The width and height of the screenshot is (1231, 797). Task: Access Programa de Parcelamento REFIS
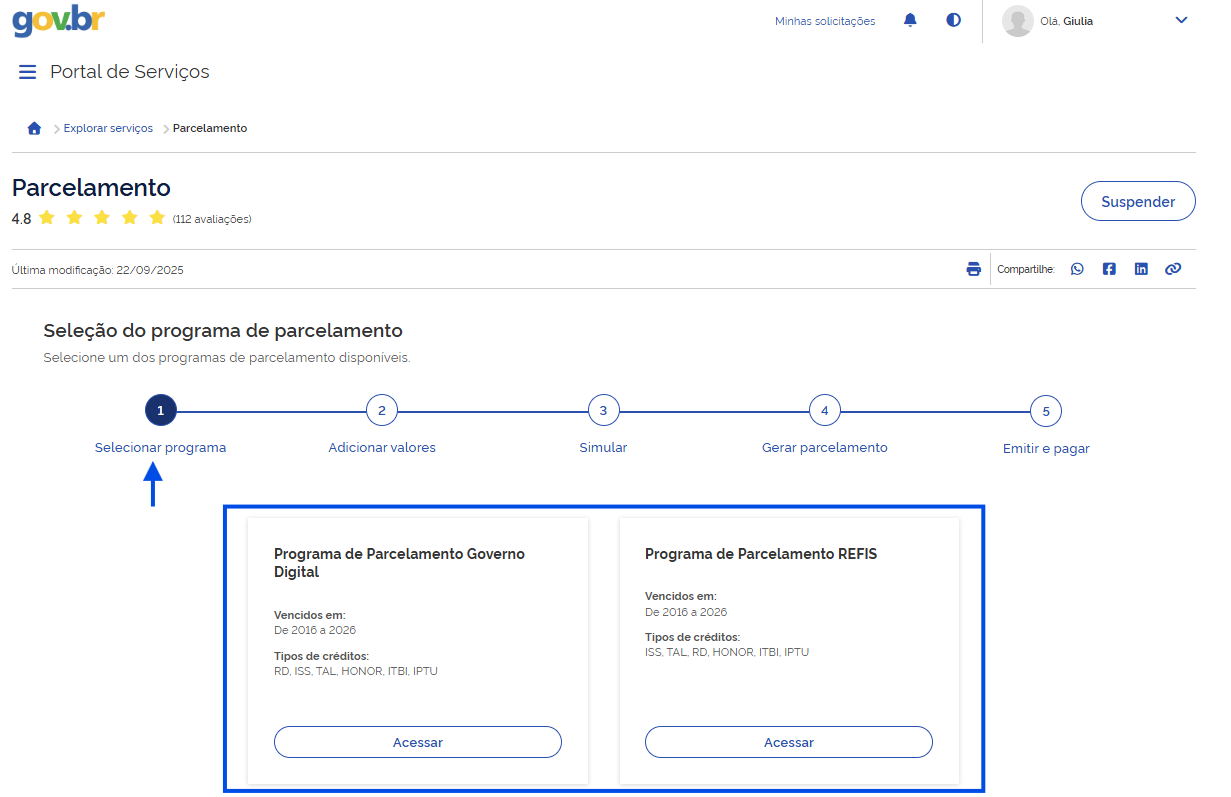(789, 742)
